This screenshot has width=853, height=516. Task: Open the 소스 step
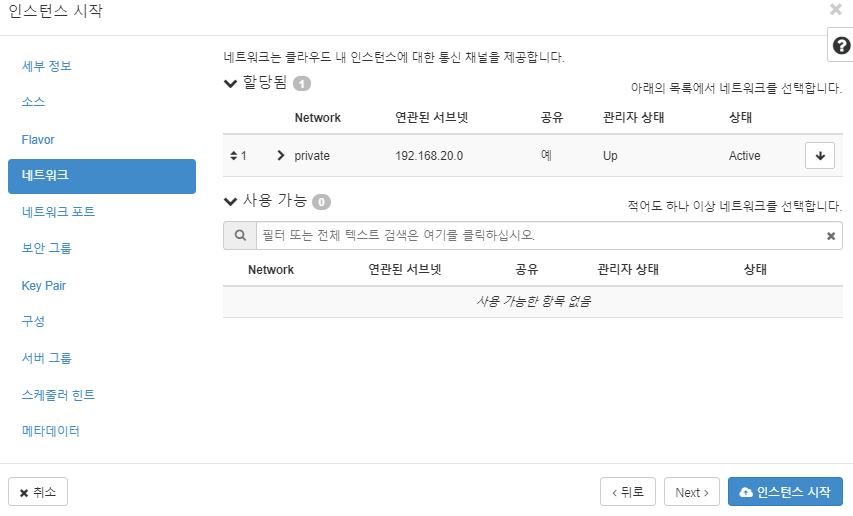pyautogui.click(x=33, y=102)
